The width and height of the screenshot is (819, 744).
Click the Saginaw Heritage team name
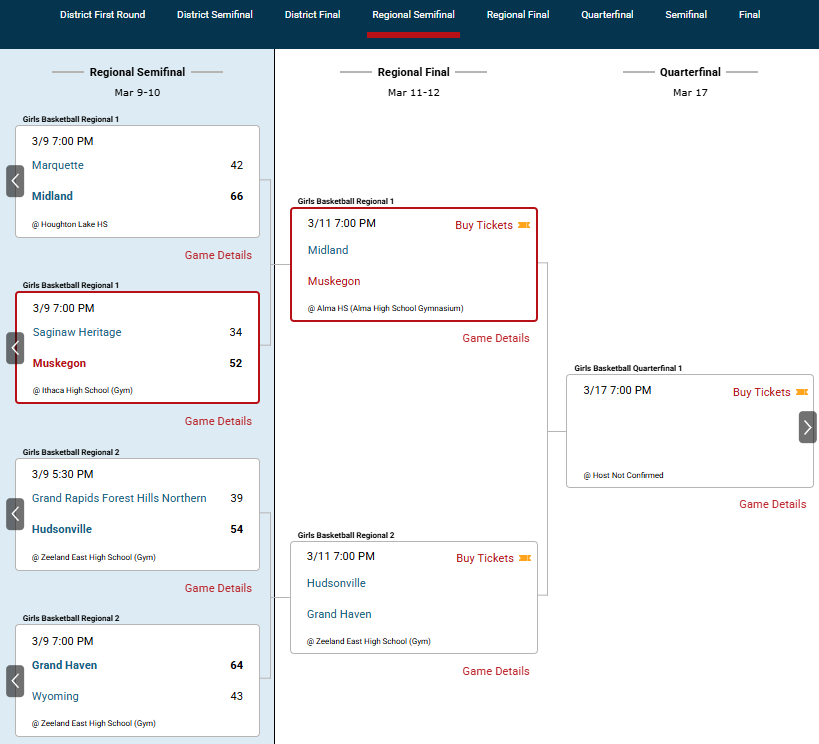[x=77, y=332]
